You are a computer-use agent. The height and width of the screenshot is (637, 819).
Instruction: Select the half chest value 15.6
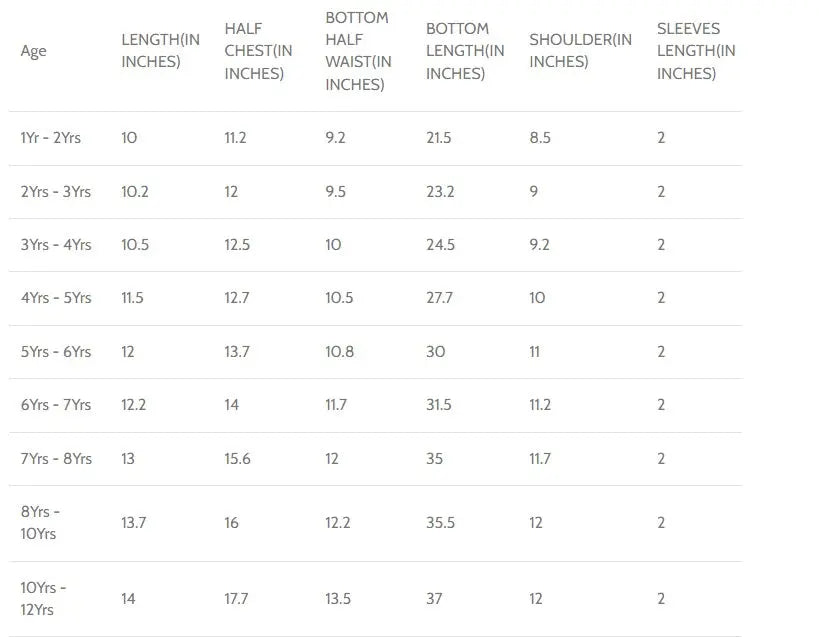pos(237,458)
